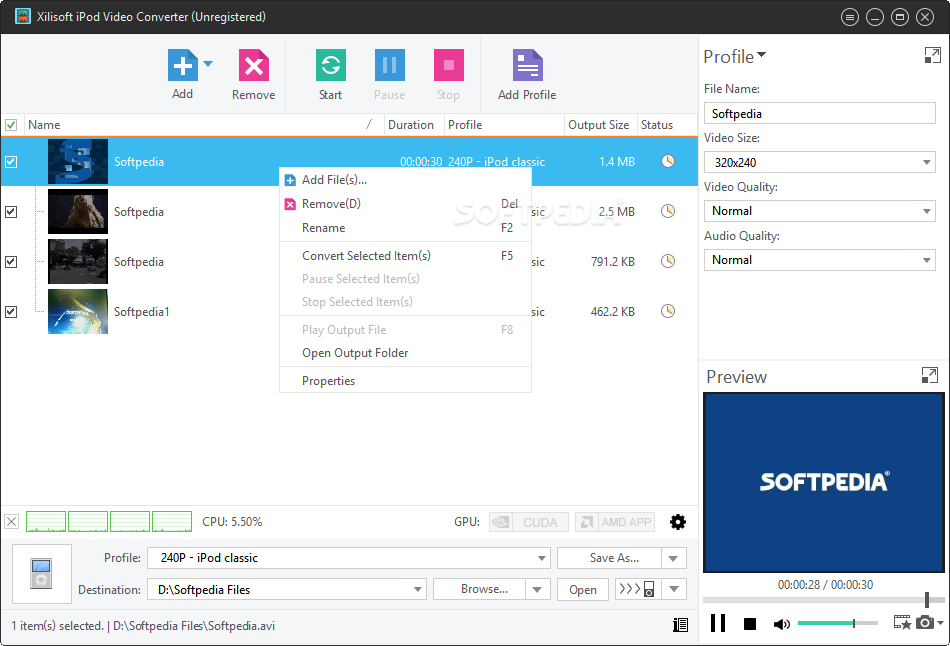Sort list by Duration column header
The width and height of the screenshot is (950, 646).
(x=413, y=125)
